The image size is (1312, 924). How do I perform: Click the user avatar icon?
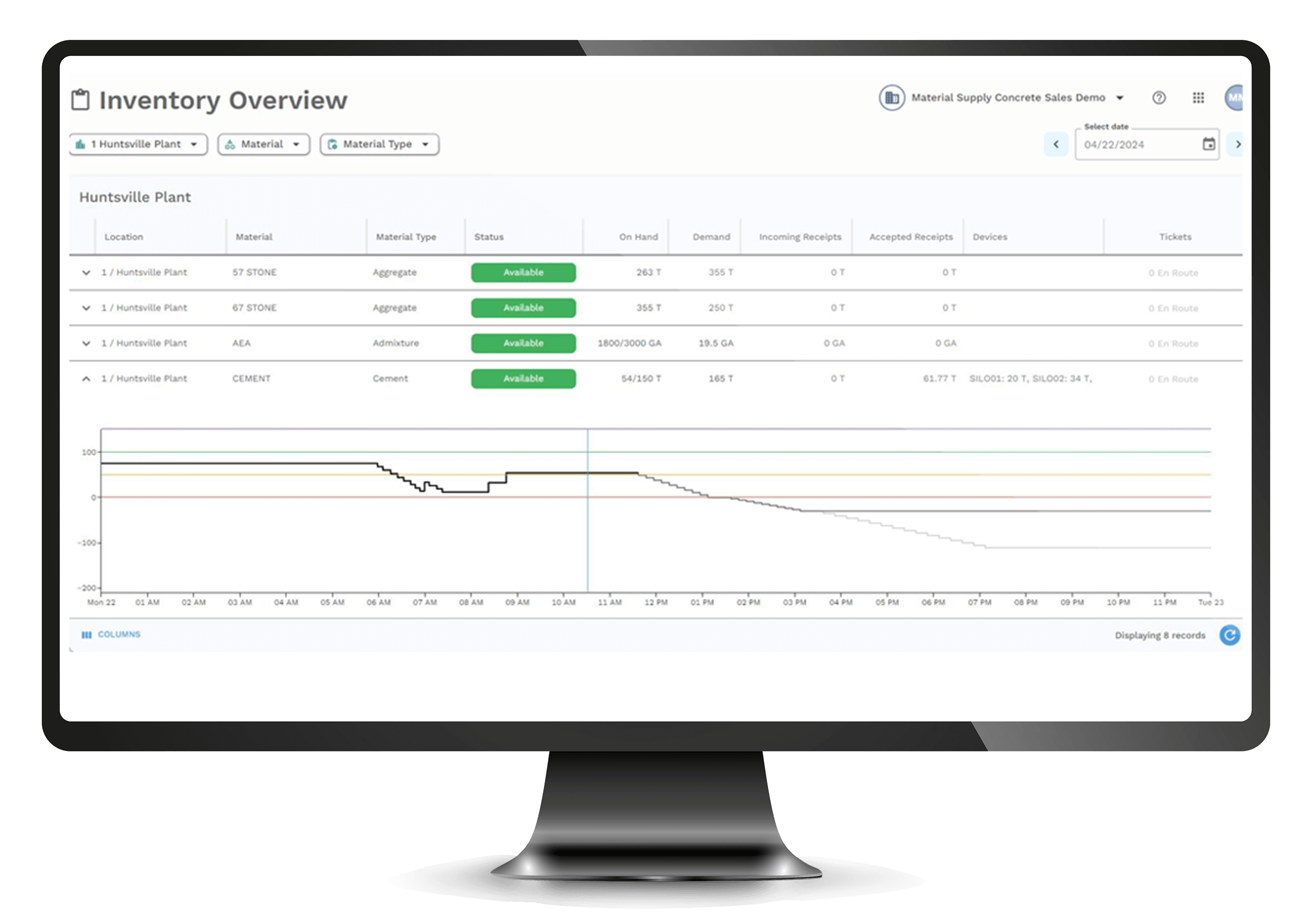(x=1234, y=98)
